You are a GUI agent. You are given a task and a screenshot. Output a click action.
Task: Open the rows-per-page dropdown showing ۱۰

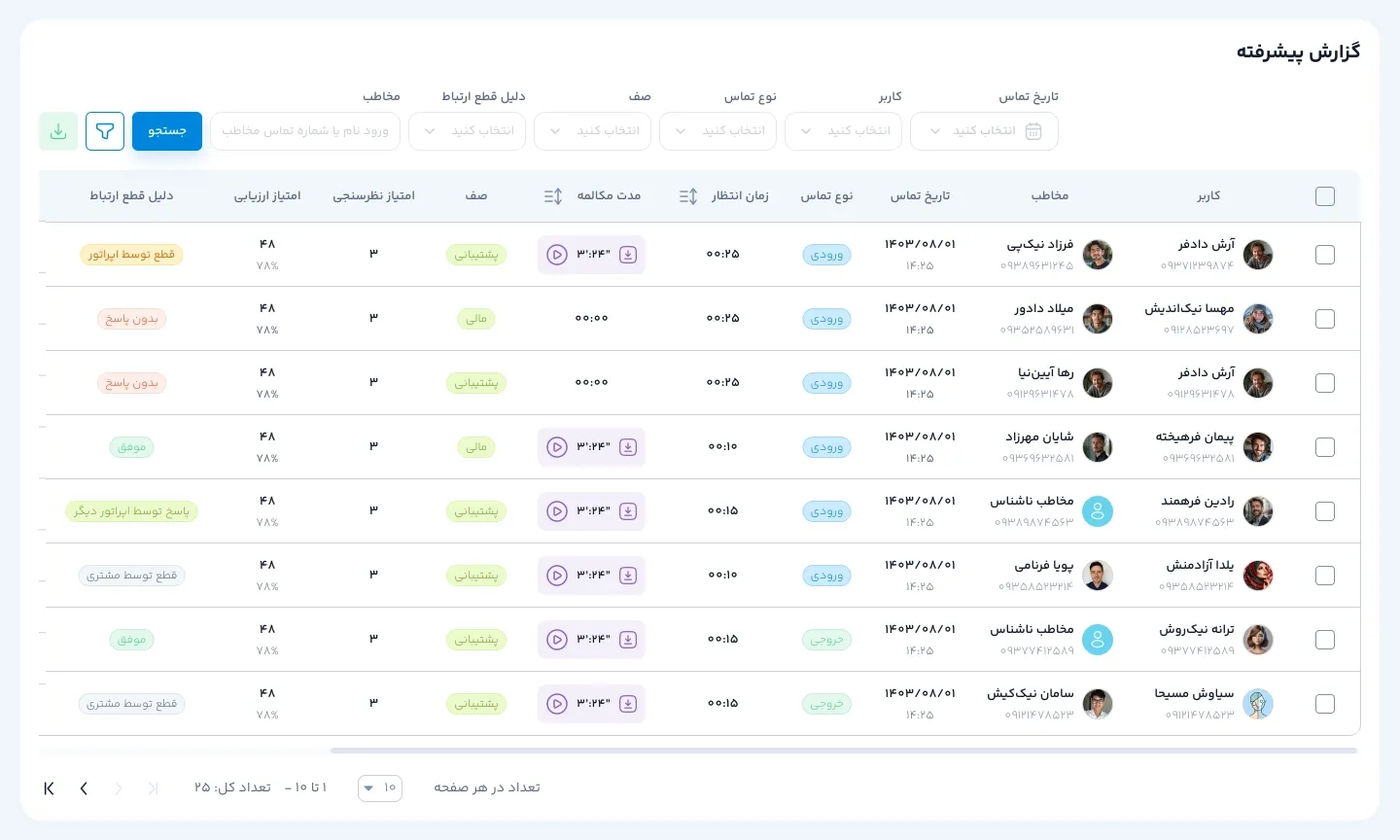[x=380, y=788]
